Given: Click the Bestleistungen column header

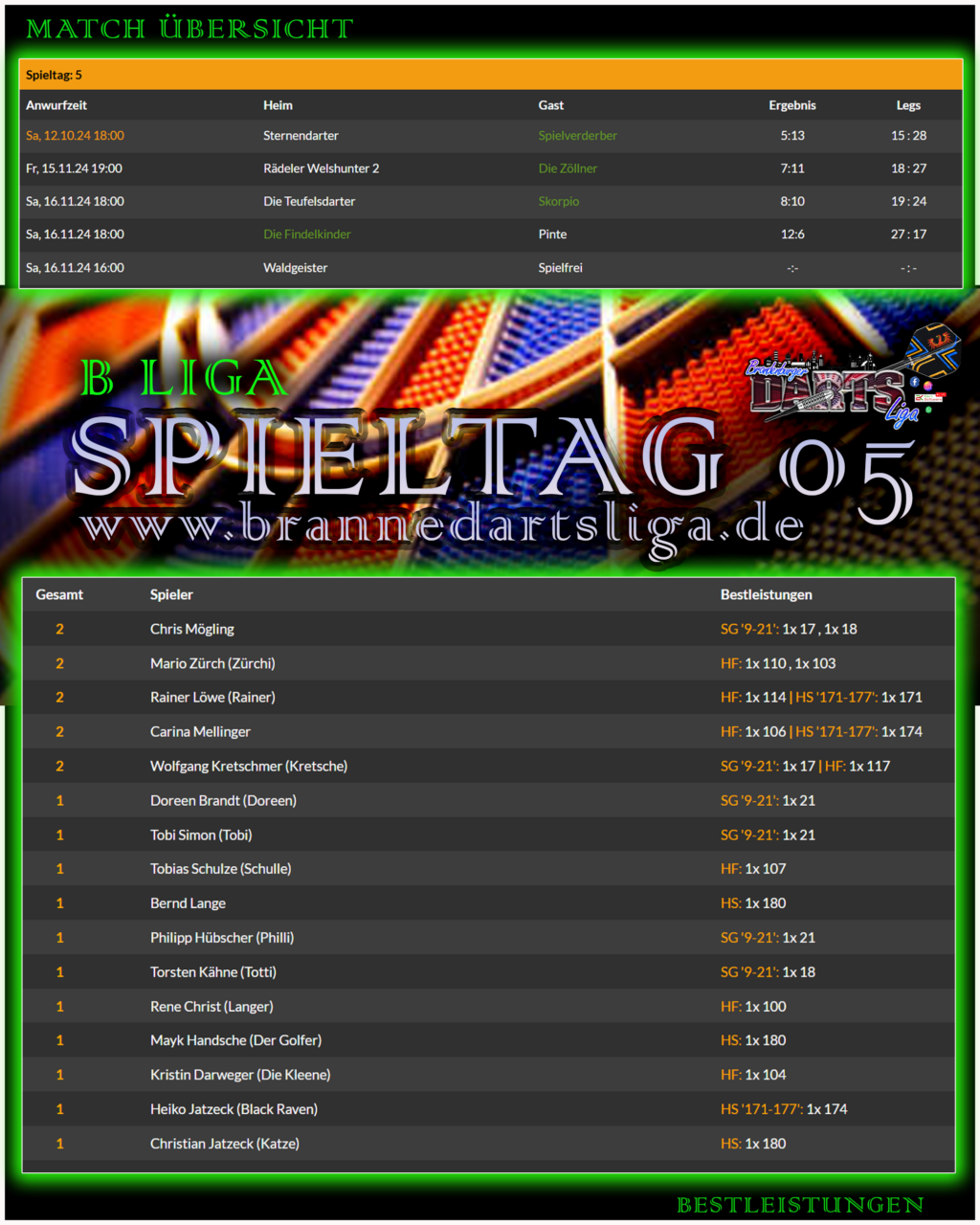Looking at the screenshot, I should tap(767, 594).
